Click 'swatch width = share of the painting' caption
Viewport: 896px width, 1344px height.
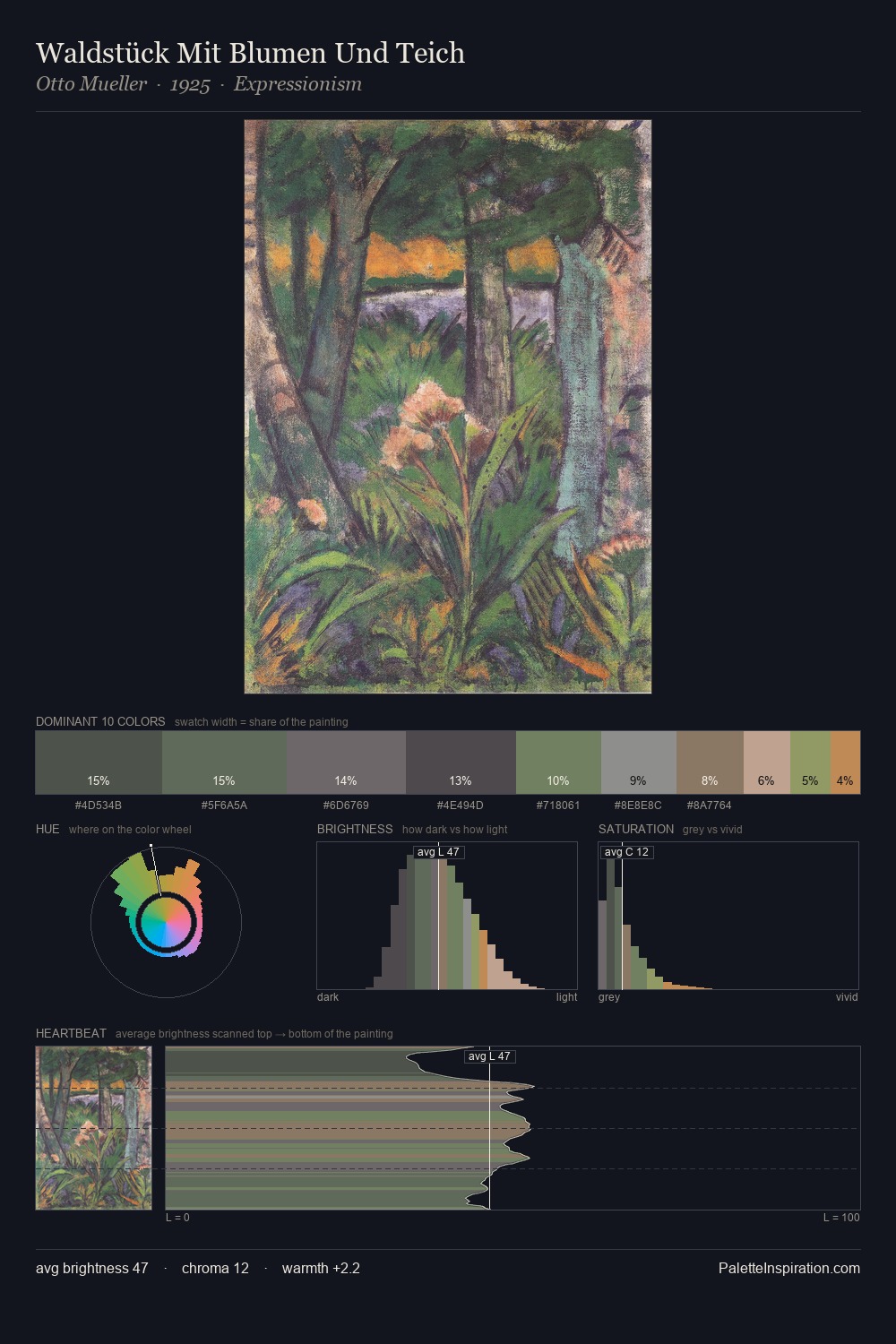(262, 722)
